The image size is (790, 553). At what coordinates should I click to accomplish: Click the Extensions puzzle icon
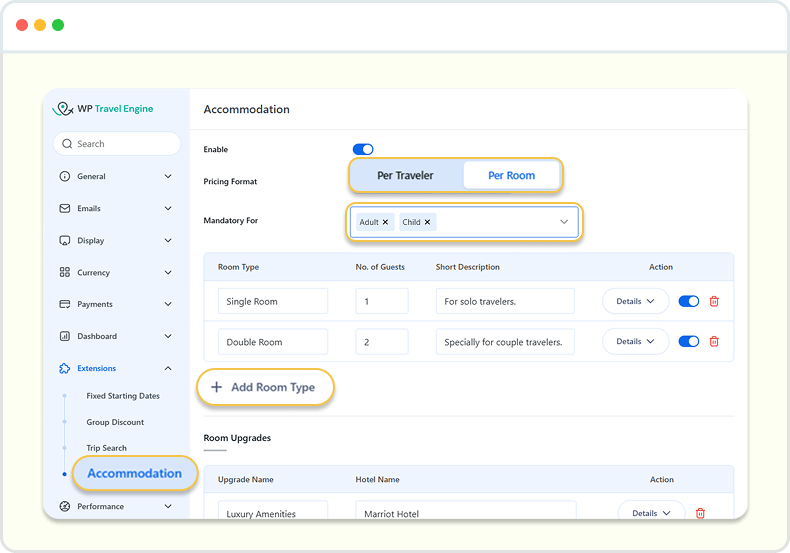tap(64, 369)
